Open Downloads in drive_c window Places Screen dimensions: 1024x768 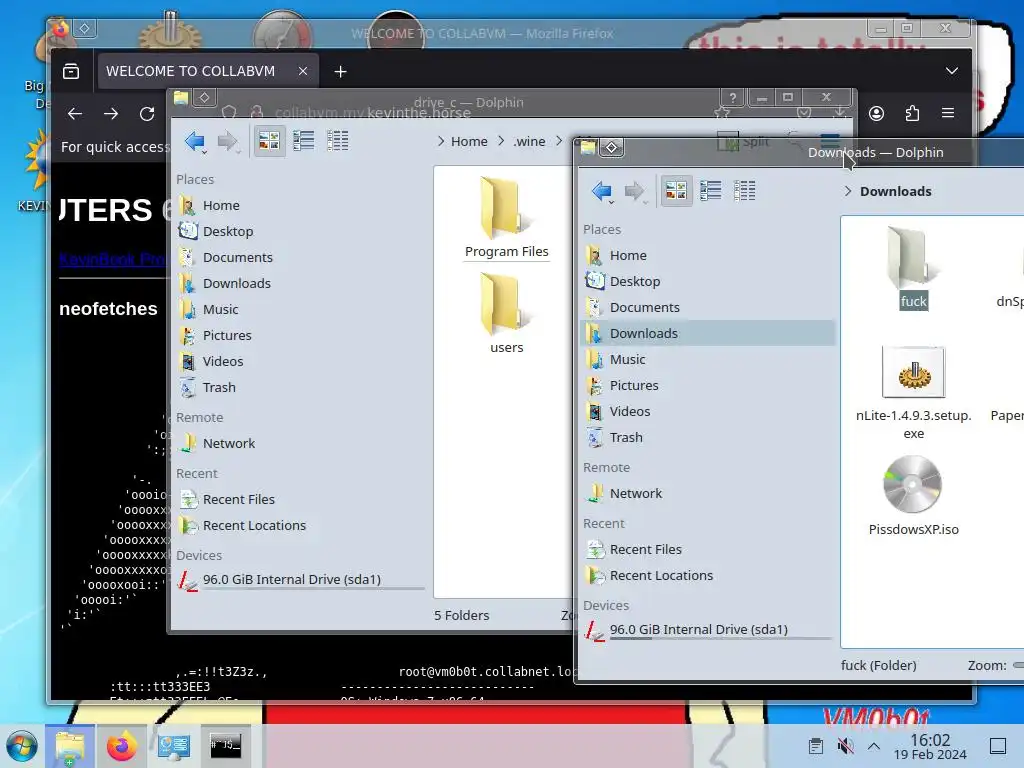(300, 283)
